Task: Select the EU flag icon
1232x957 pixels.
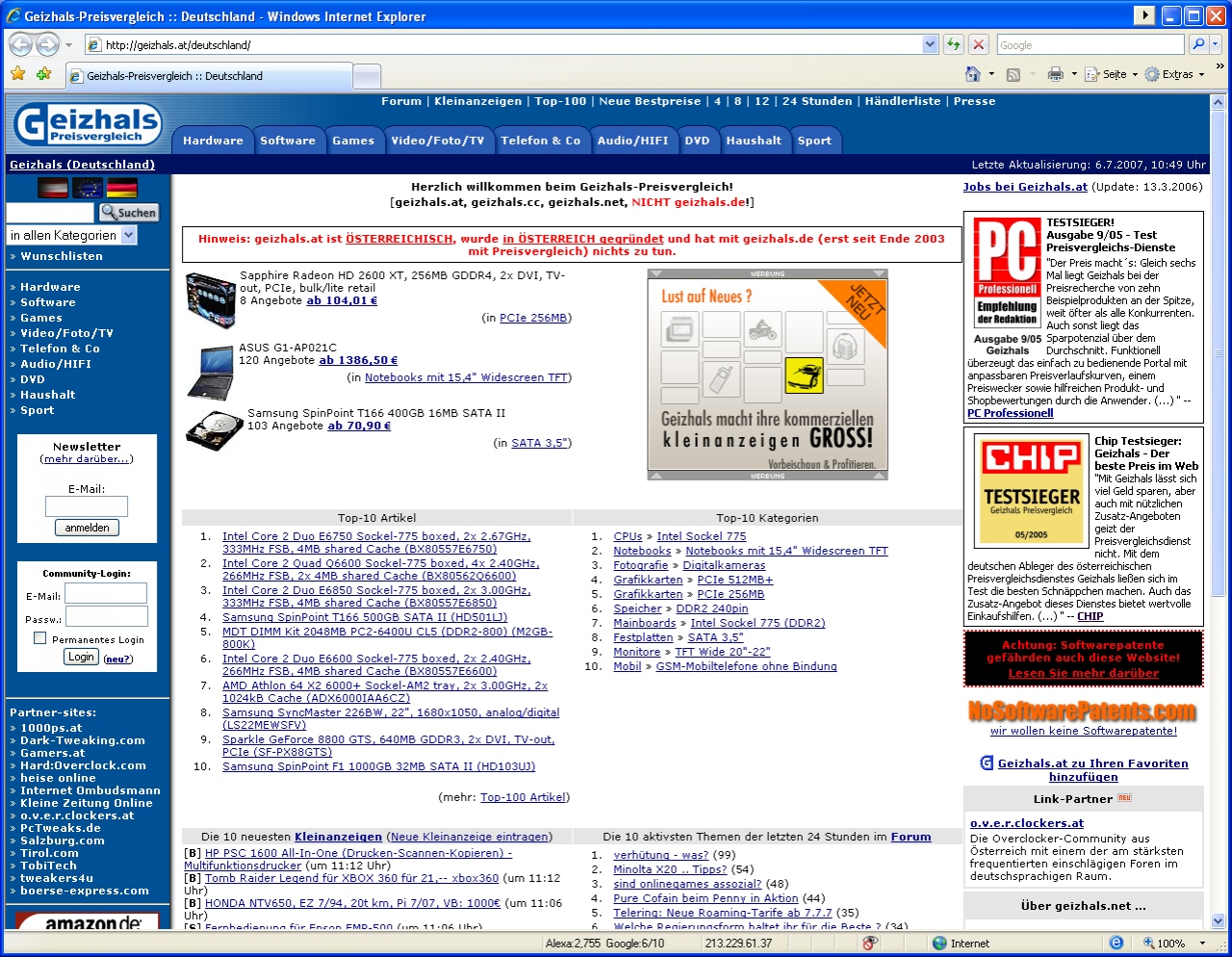Action: [87, 188]
